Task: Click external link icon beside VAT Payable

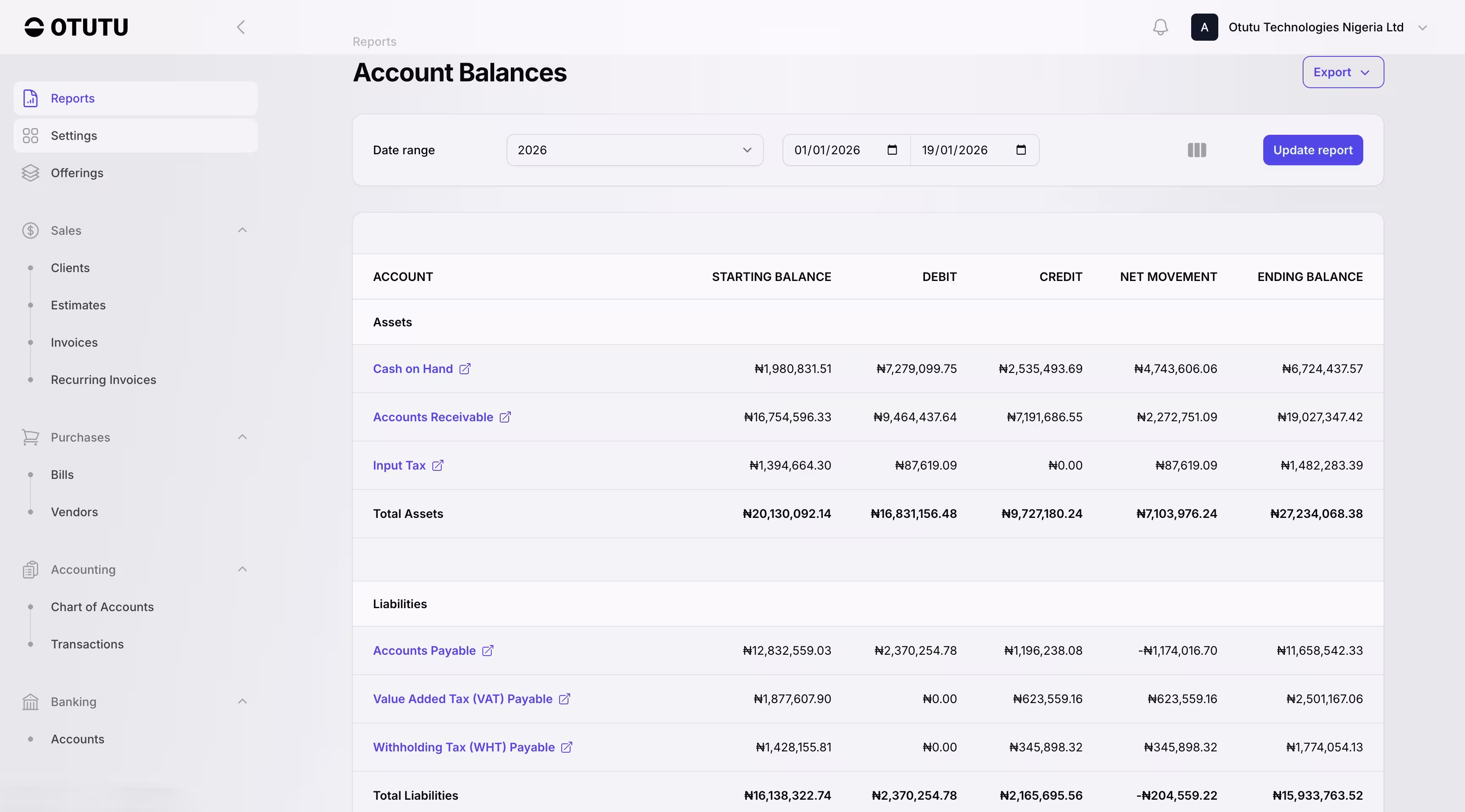Action: (564, 698)
